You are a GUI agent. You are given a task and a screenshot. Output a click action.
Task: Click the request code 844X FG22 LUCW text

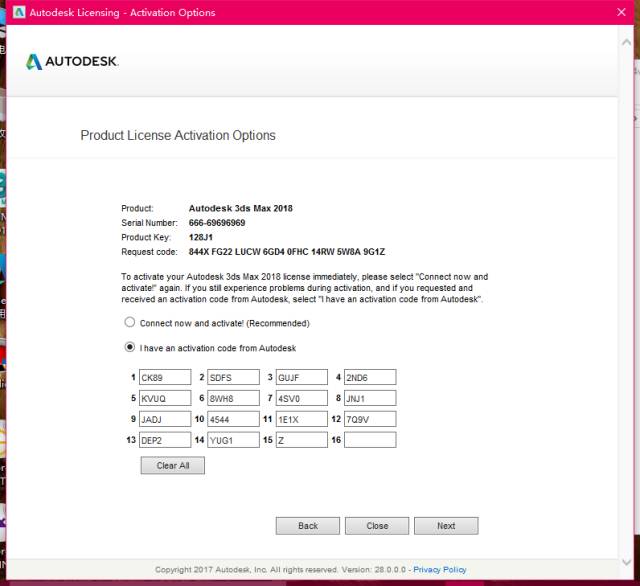287,252
